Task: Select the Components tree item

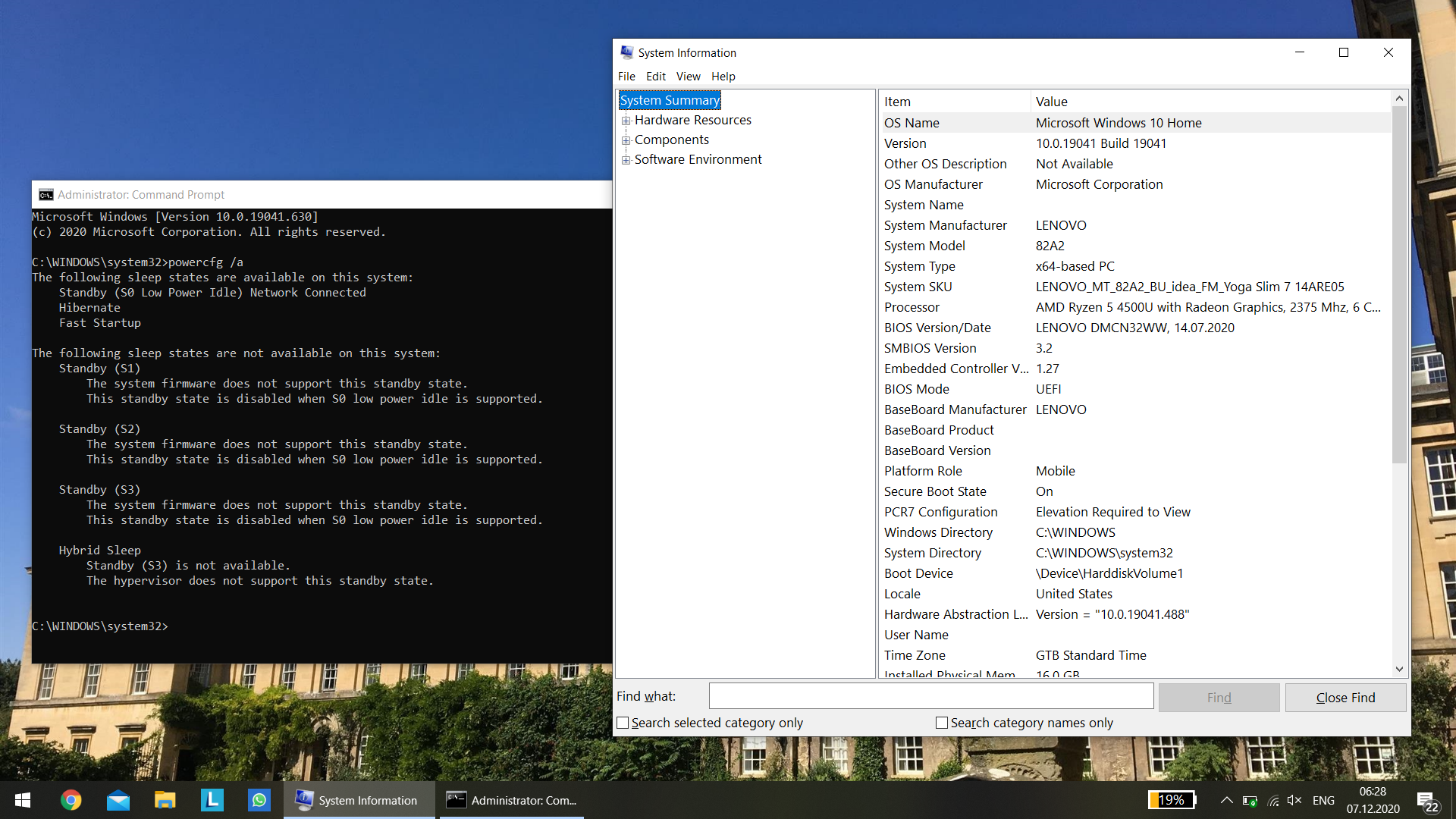Action: click(671, 140)
